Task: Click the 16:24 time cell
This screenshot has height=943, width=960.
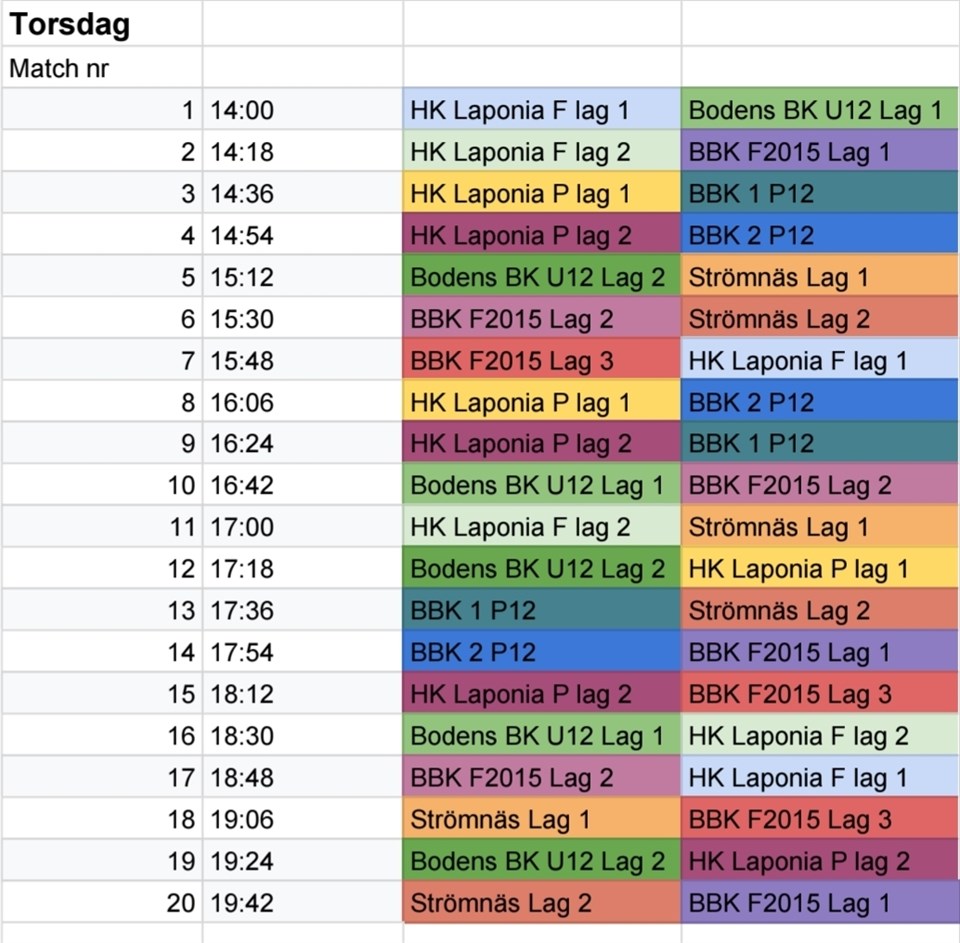Action: 302,443
